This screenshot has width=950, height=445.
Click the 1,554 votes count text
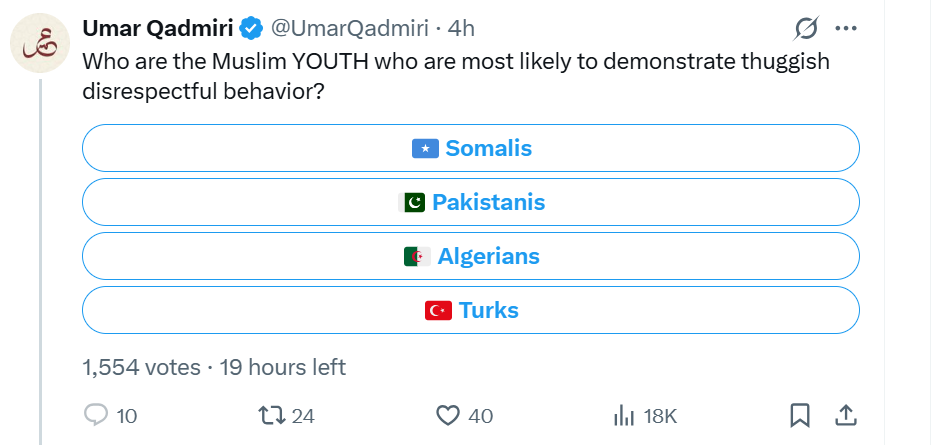click(141, 367)
